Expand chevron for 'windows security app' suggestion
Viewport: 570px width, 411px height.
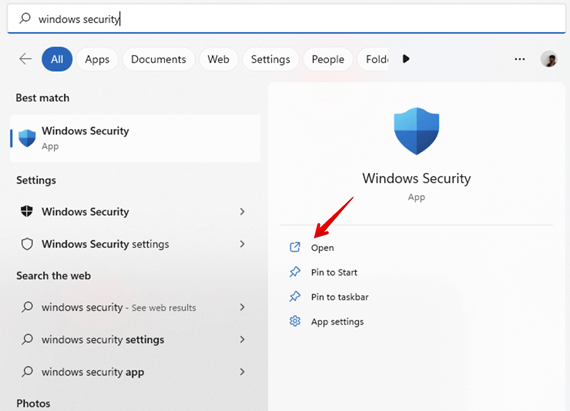[x=242, y=372]
